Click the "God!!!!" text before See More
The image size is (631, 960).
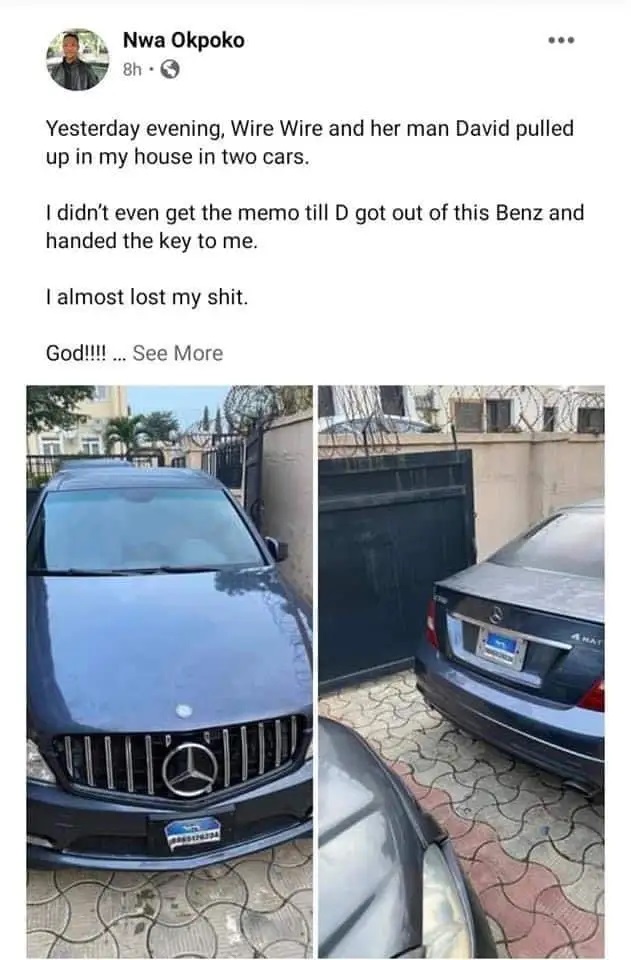coord(76,353)
